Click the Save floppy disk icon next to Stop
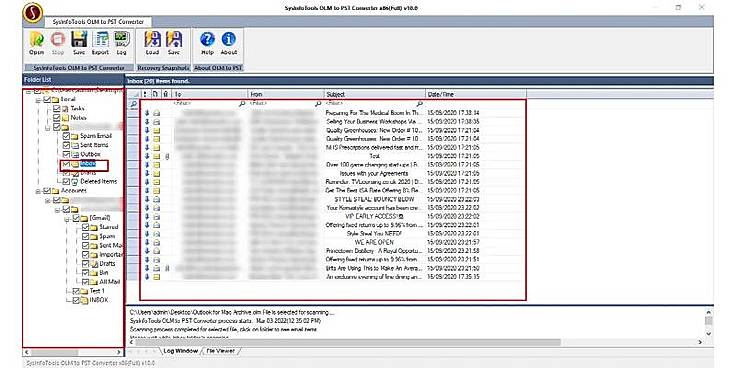Screen dimensions: 736x368 click(79, 39)
